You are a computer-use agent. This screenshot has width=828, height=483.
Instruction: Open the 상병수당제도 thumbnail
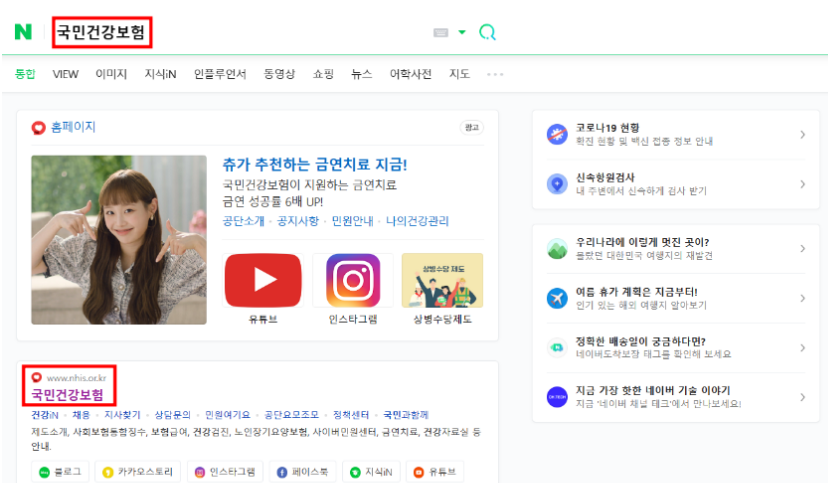pos(443,280)
